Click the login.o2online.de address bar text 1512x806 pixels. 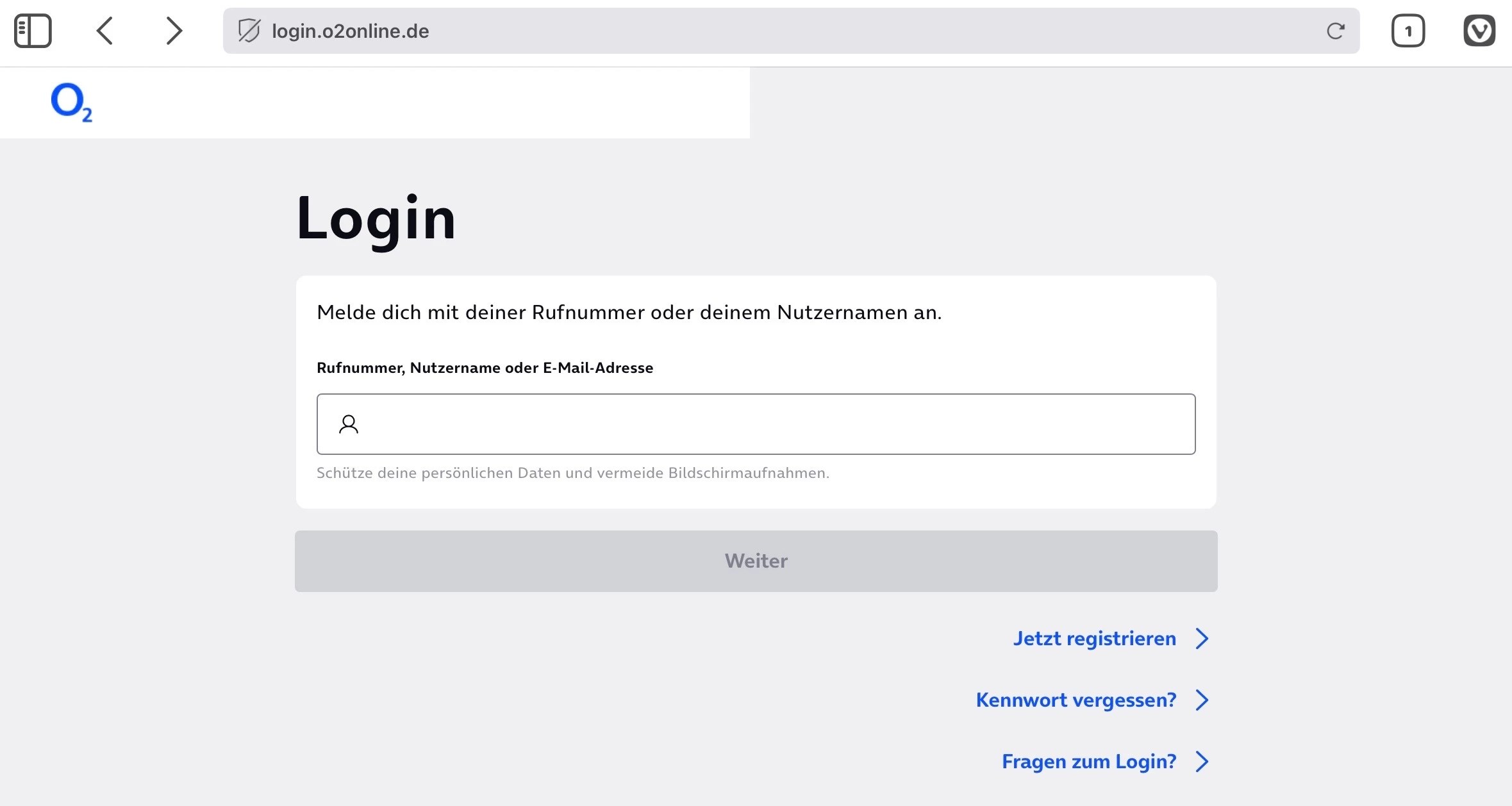click(350, 31)
